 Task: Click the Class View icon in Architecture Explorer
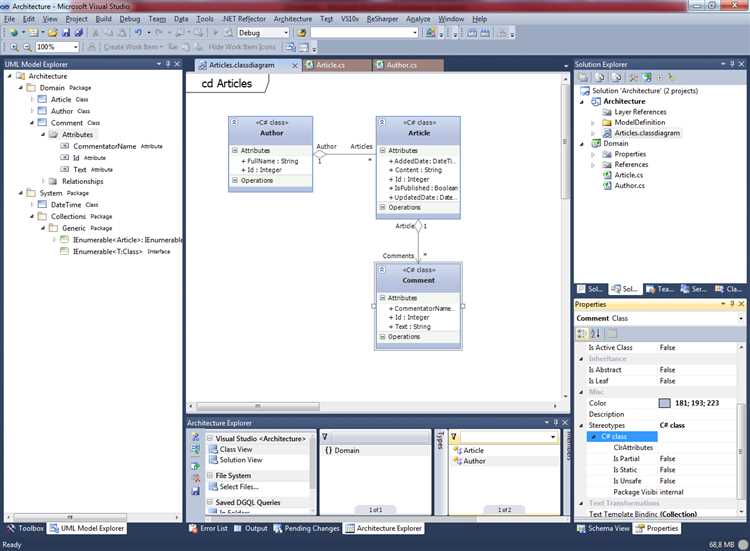point(213,449)
